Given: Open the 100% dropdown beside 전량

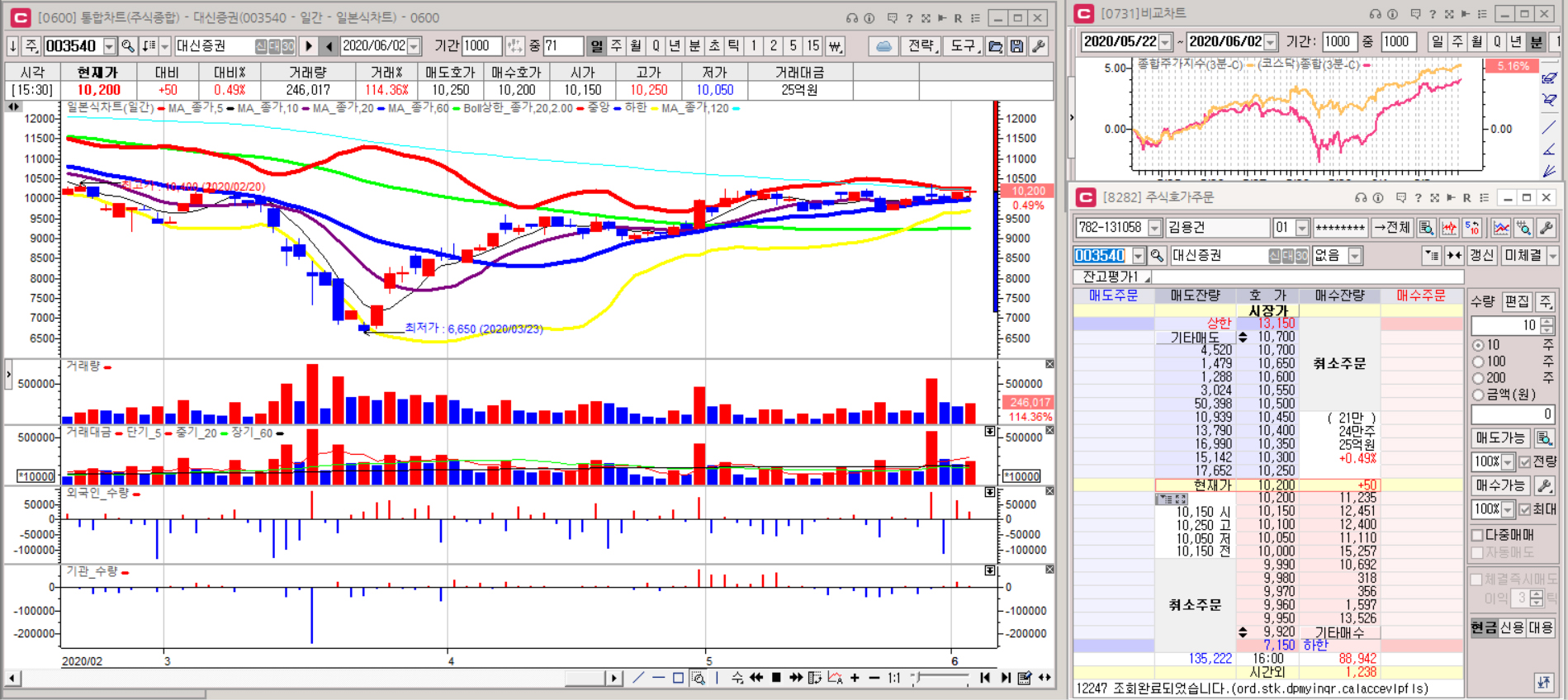Looking at the screenshot, I should click(1508, 461).
